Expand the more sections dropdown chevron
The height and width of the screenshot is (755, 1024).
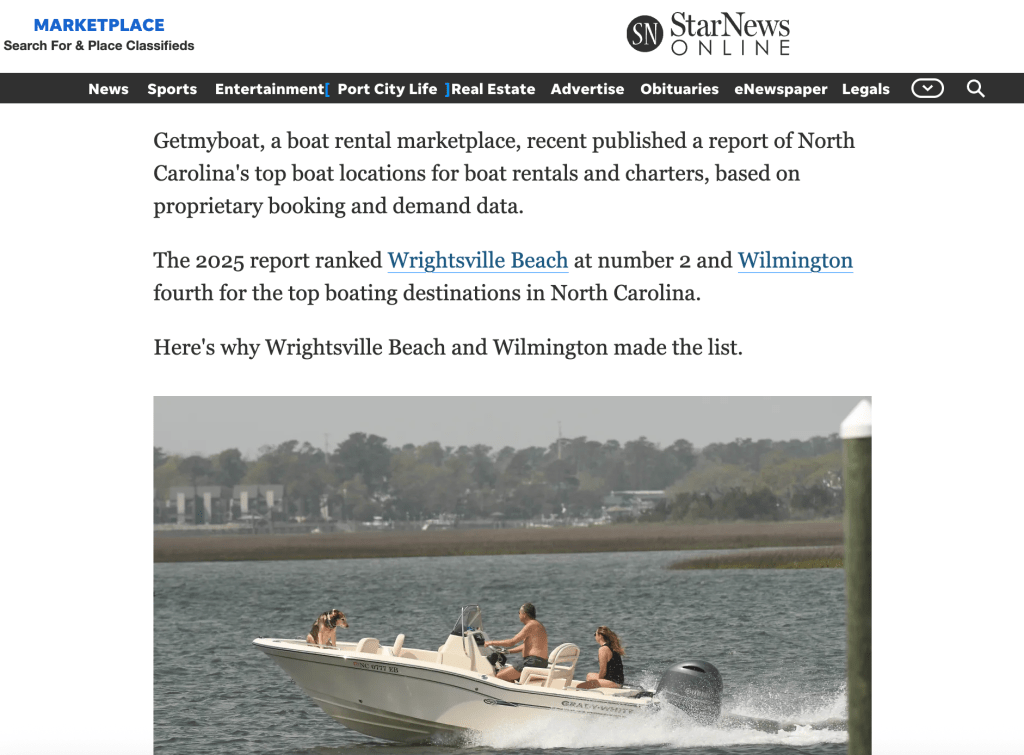(927, 88)
